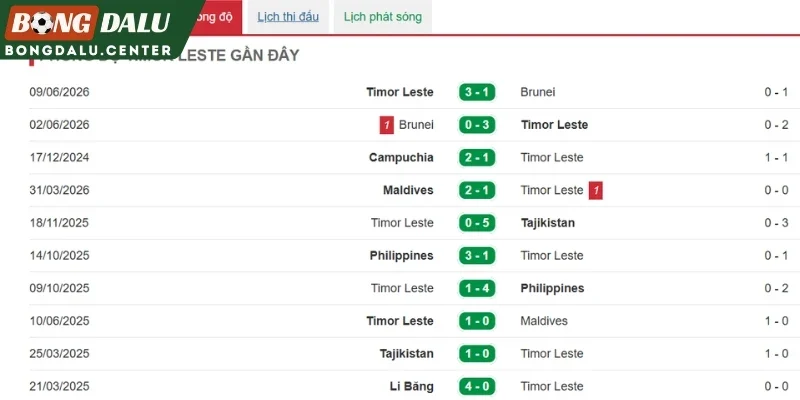Click the bongdalu.center site address text

[88, 50]
